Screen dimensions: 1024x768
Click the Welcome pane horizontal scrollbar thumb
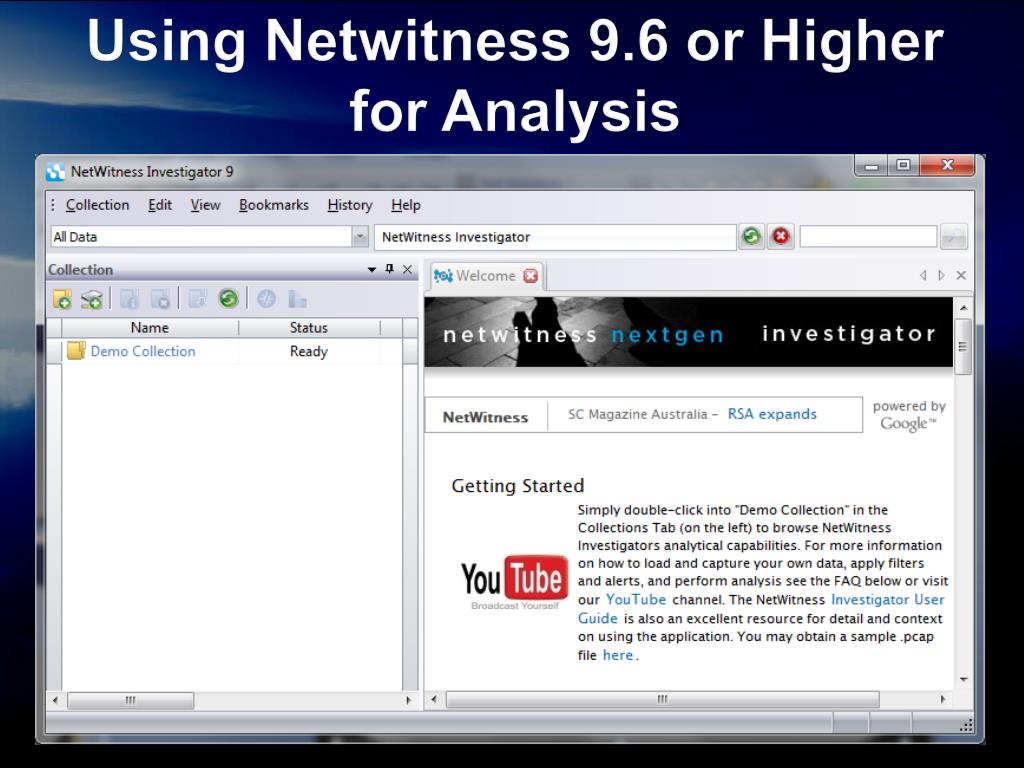[x=662, y=699]
